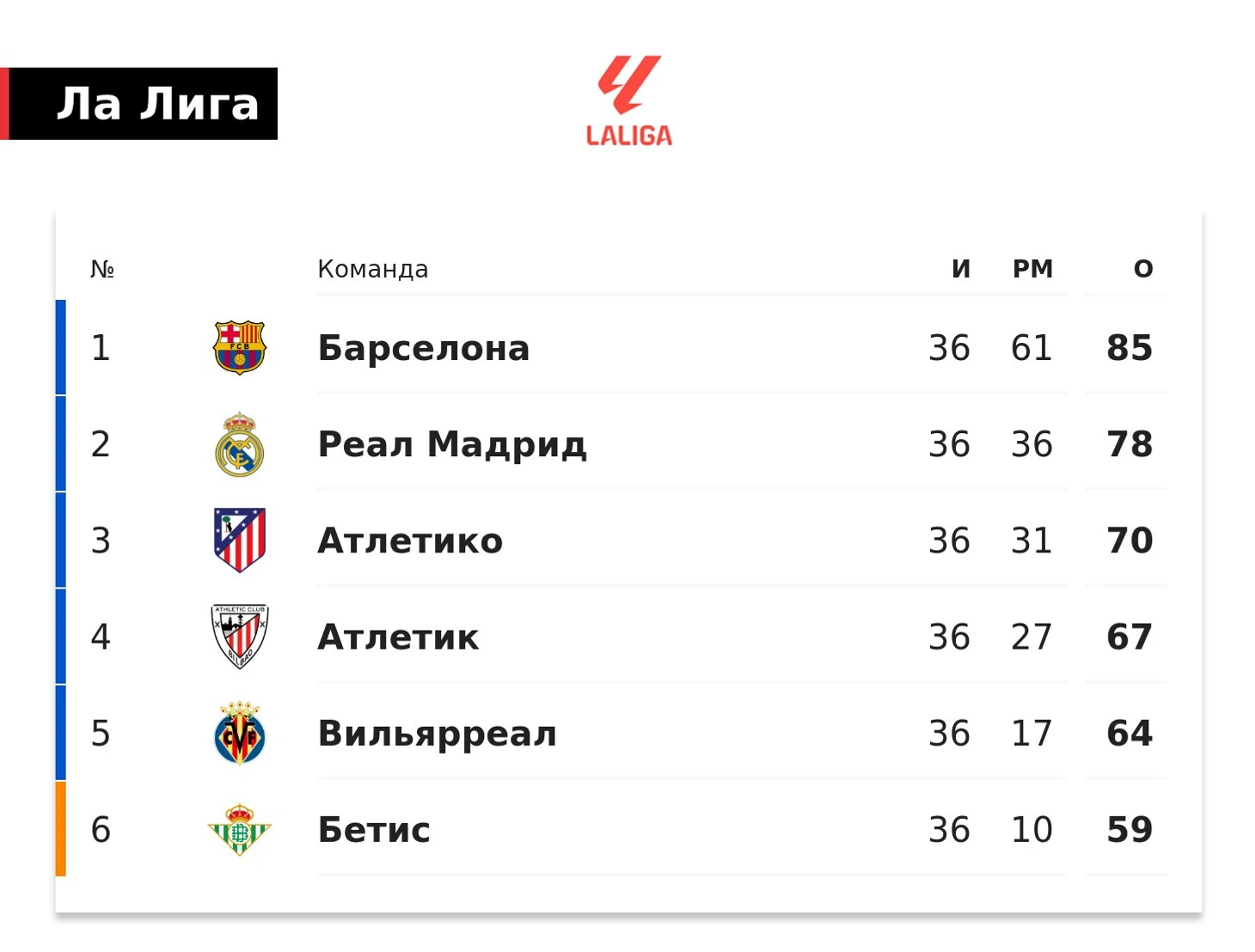This screenshot has width=1255, height=952.
Task: Sort by the О points column header
Action: 1143,269
